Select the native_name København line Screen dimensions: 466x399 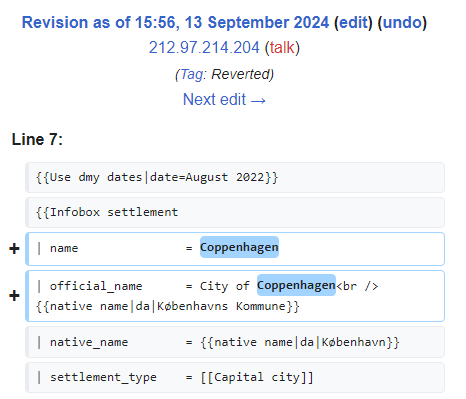tap(235, 342)
